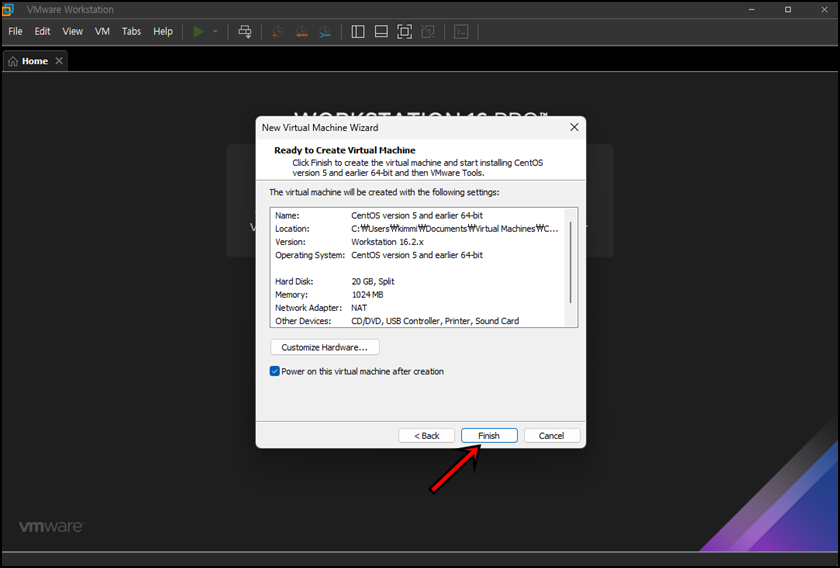Close the Home tab
This screenshot has height=568, width=840.
(x=59, y=61)
